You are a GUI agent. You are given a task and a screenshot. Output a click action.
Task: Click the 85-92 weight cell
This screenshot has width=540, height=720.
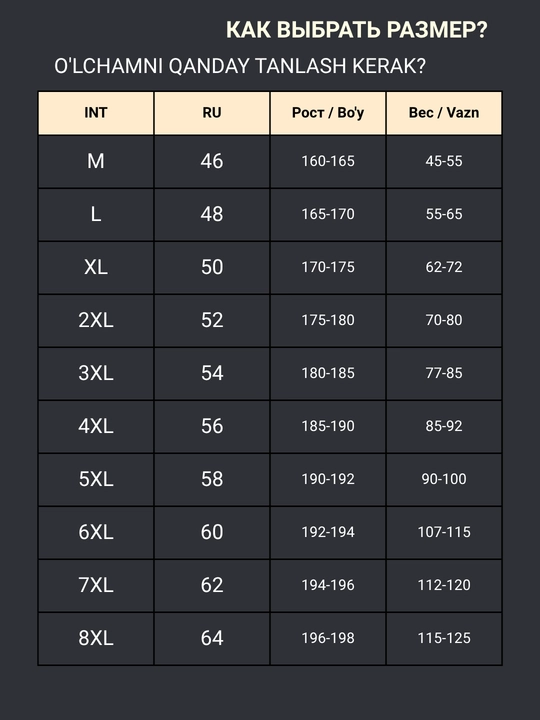tap(444, 426)
